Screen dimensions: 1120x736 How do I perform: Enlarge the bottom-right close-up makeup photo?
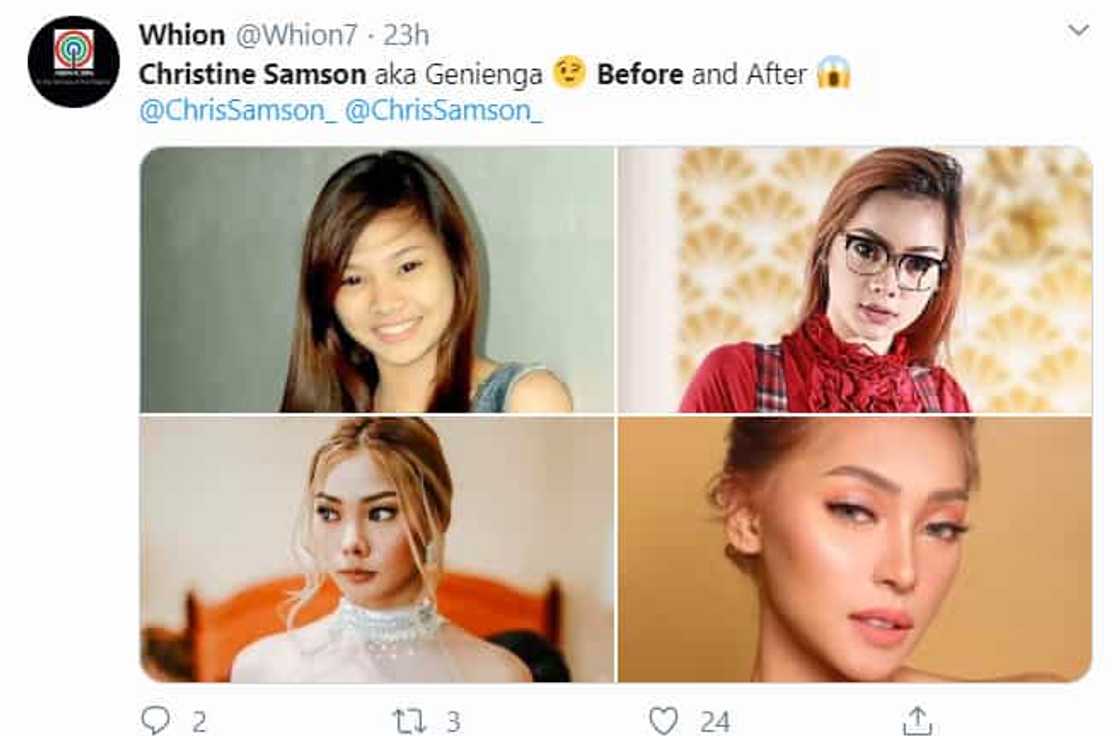tap(855, 549)
